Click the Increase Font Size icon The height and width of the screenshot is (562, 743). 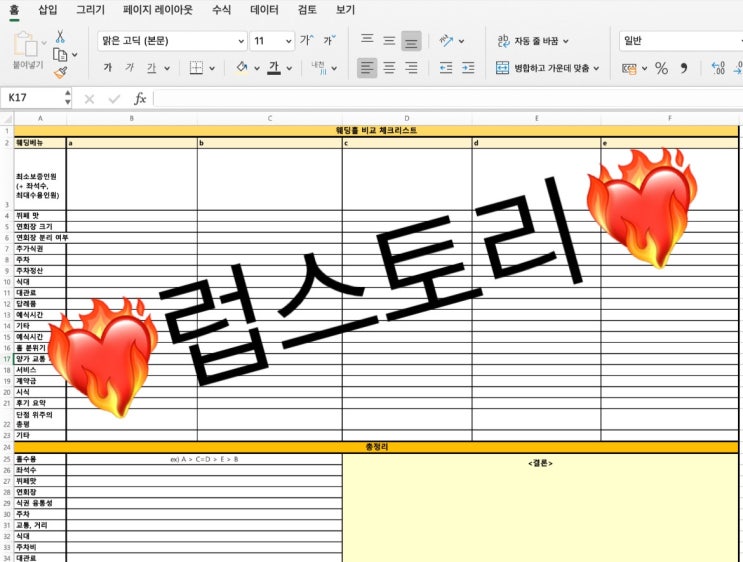(x=306, y=41)
